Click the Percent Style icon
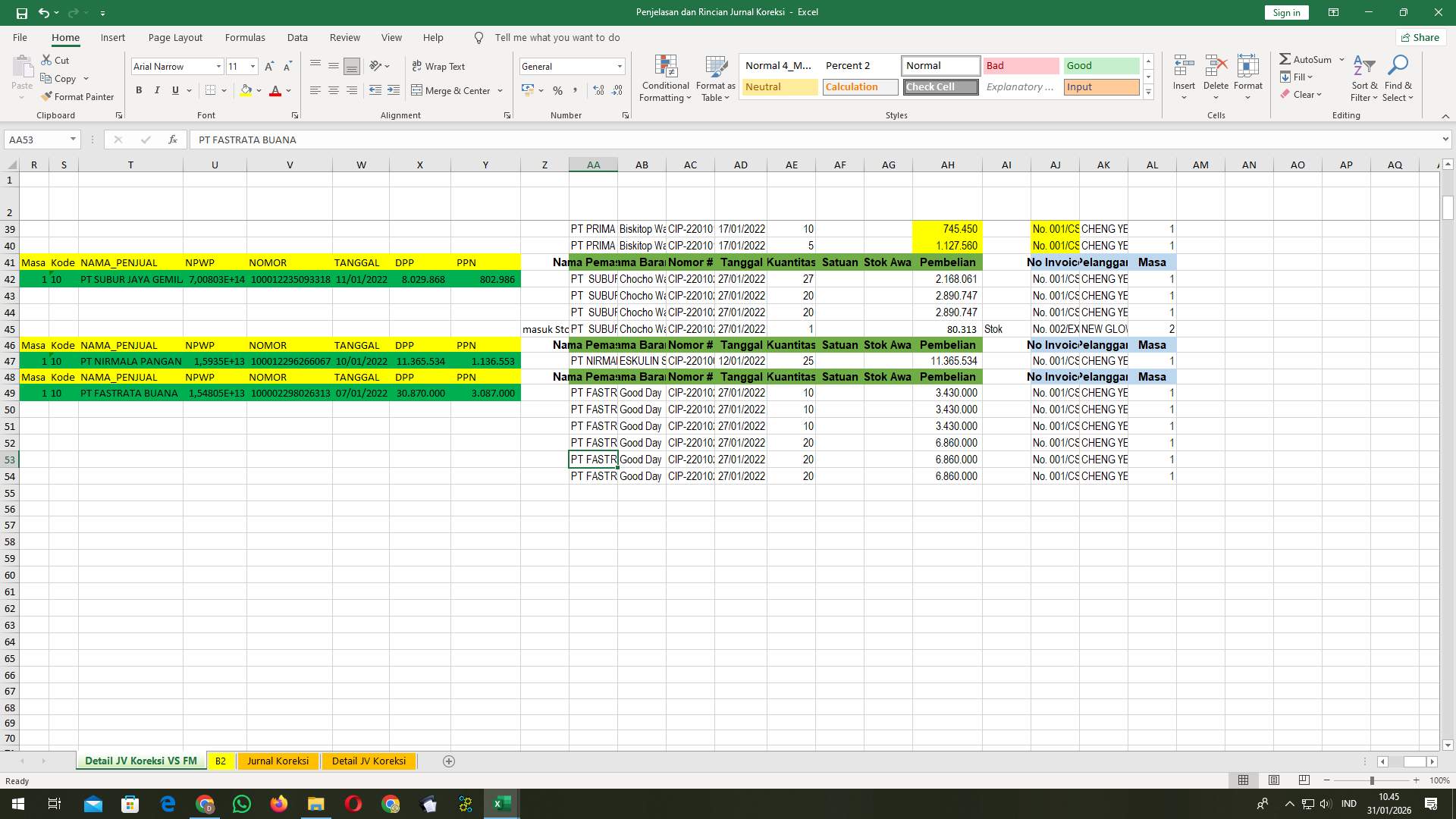The image size is (1456, 819). (557, 90)
